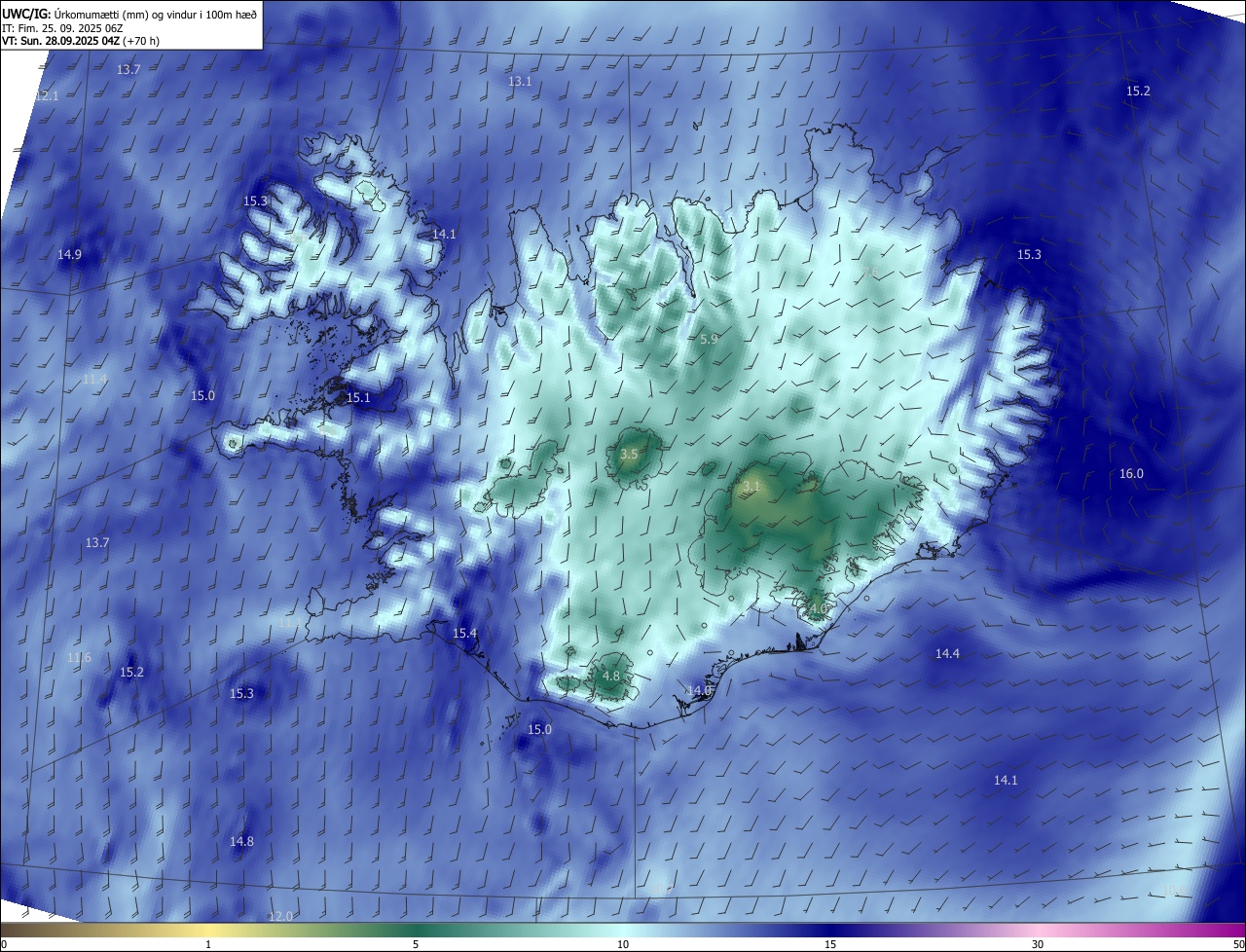Viewport: 1246px width, 952px height.
Task: Click the 16.0 value east of Iceland
Action: (x=1131, y=474)
